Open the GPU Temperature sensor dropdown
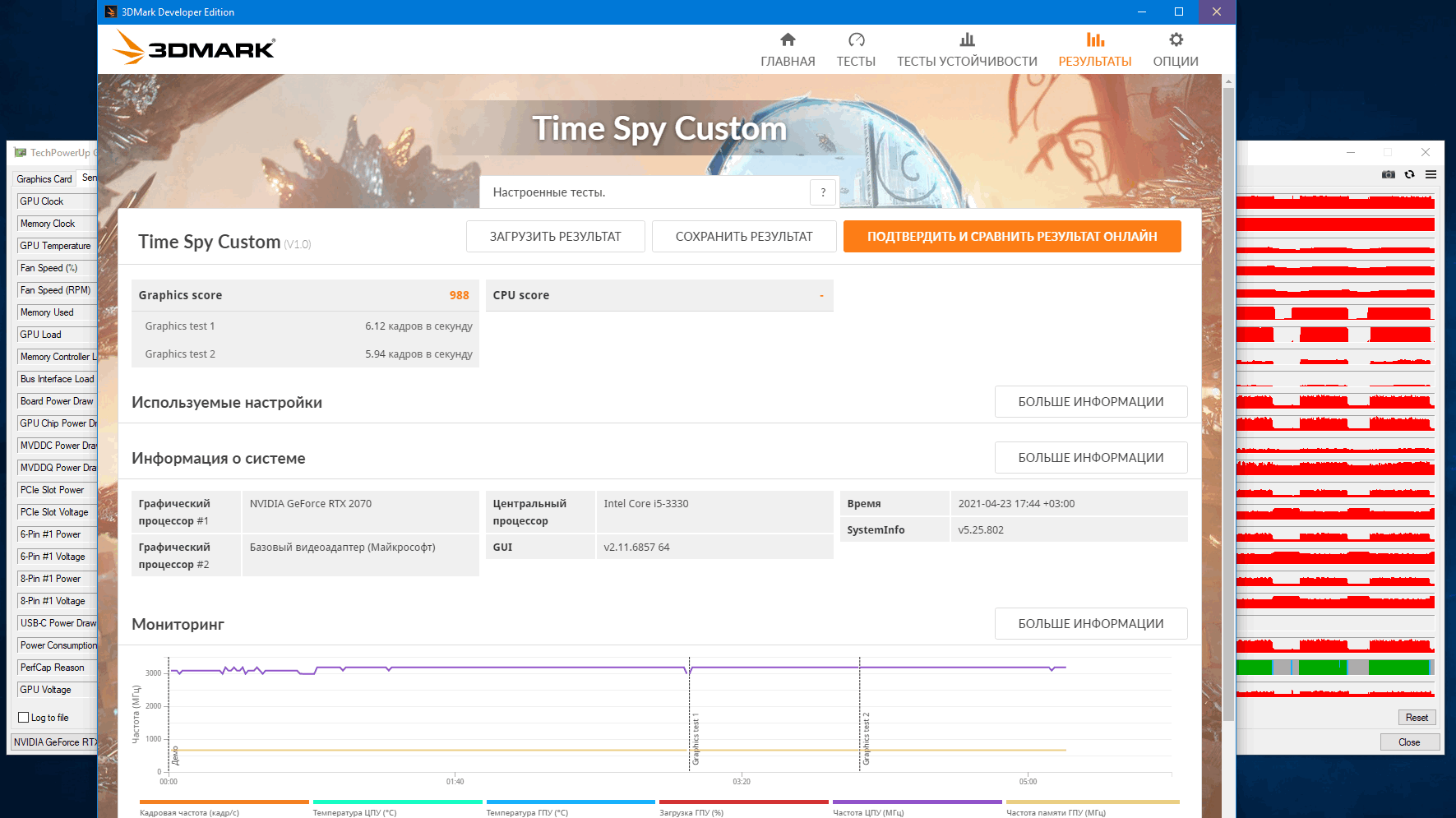Image resolution: width=1456 pixels, height=818 pixels. [58, 246]
